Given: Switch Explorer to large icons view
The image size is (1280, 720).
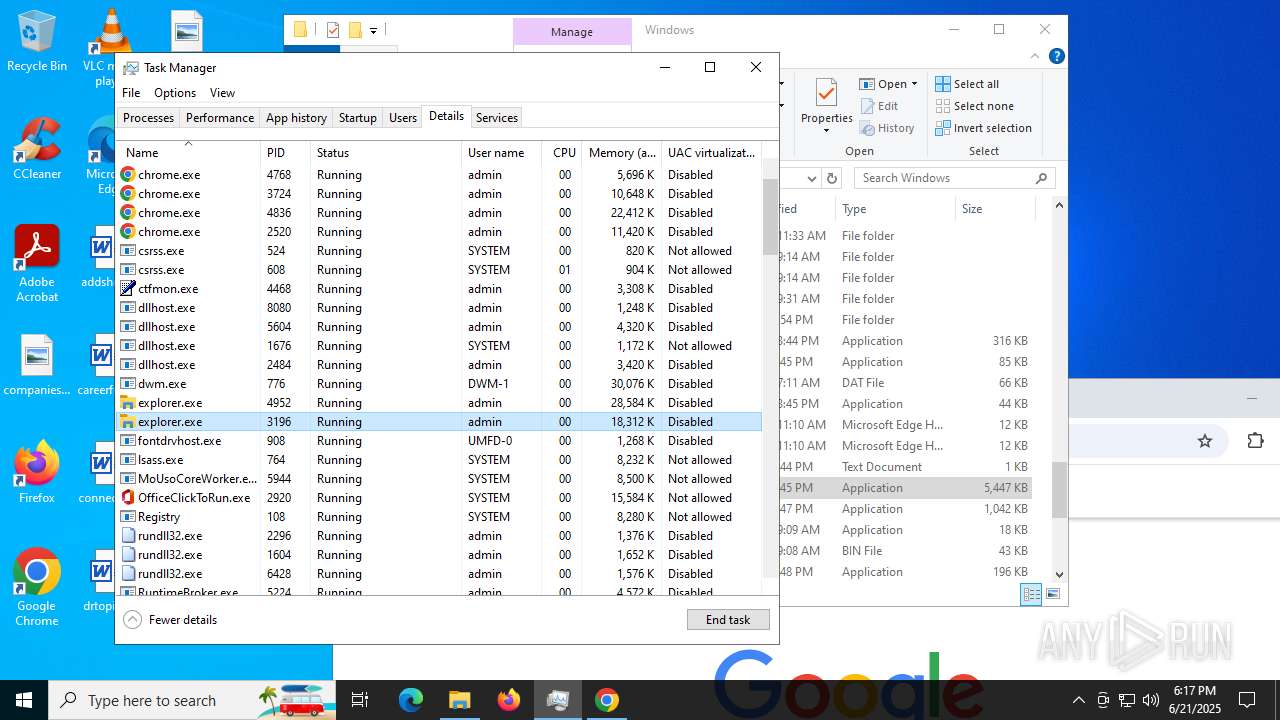Looking at the screenshot, I should pos(1052,594).
